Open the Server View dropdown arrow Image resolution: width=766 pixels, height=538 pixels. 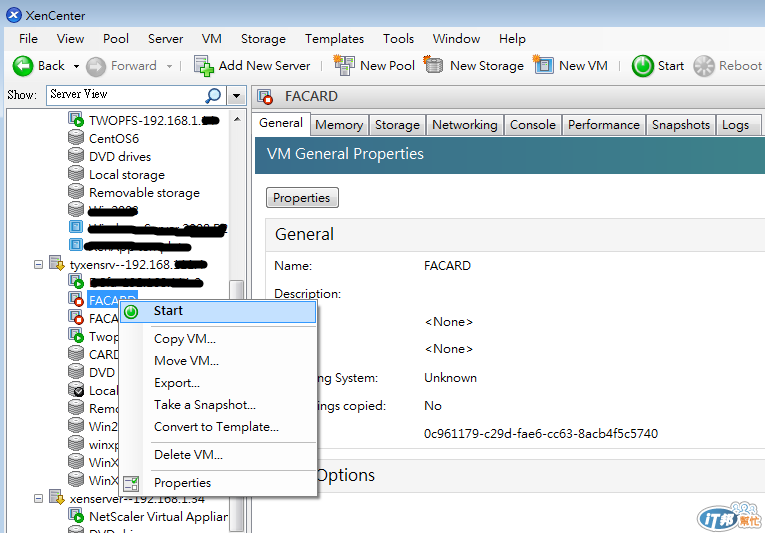coord(236,95)
